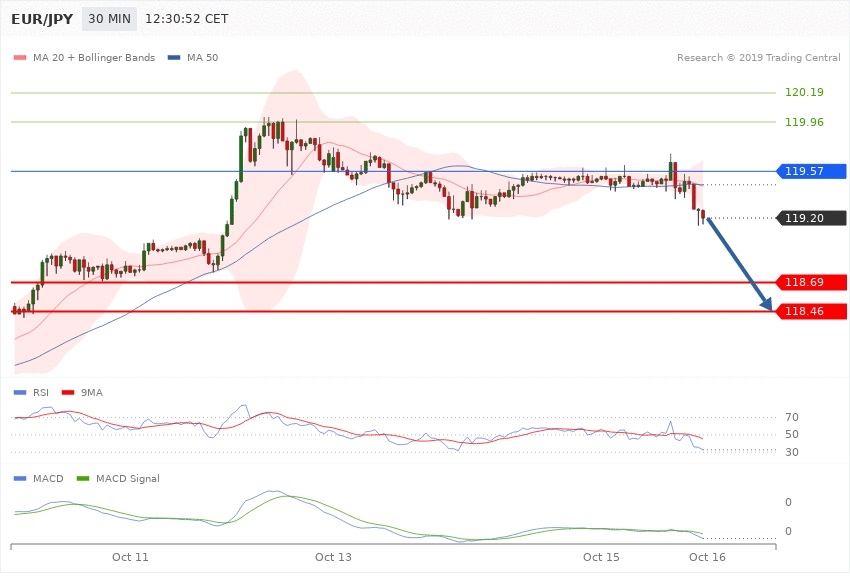Image resolution: width=850 pixels, height=576 pixels.
Task: Click the 118.69 red support level tag
Action: click(x=810, y=283)
